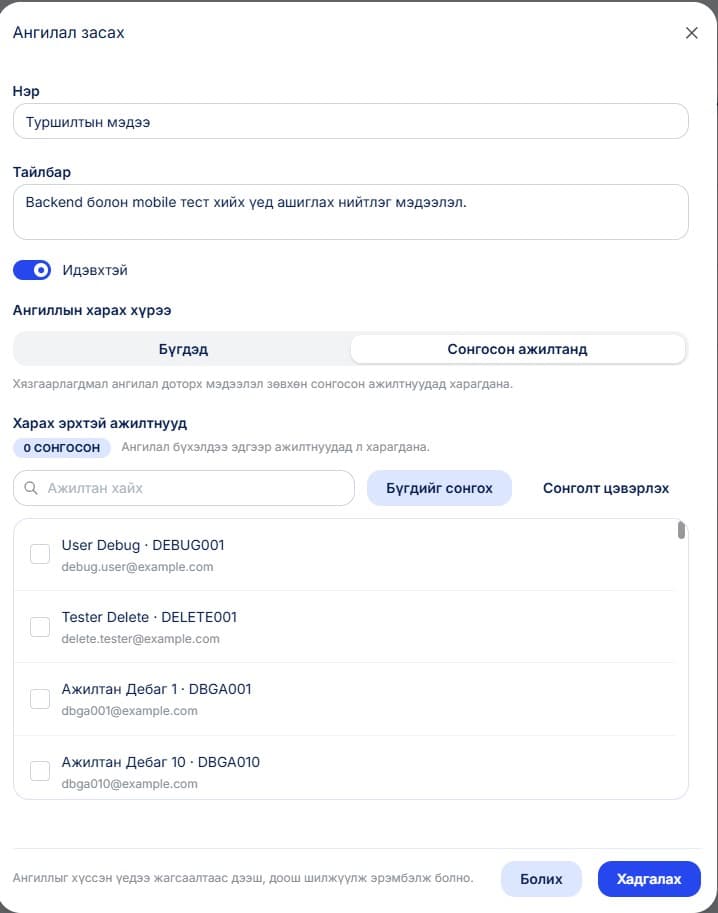Select the Сонгосон ажилтанд tab
Screen dimensions: 718x913
(518, 349)
